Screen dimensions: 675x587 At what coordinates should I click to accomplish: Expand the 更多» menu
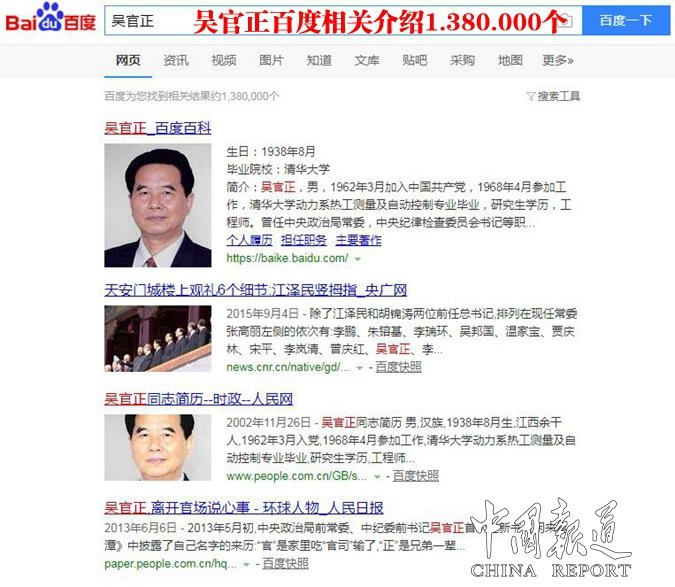point(558,61)
